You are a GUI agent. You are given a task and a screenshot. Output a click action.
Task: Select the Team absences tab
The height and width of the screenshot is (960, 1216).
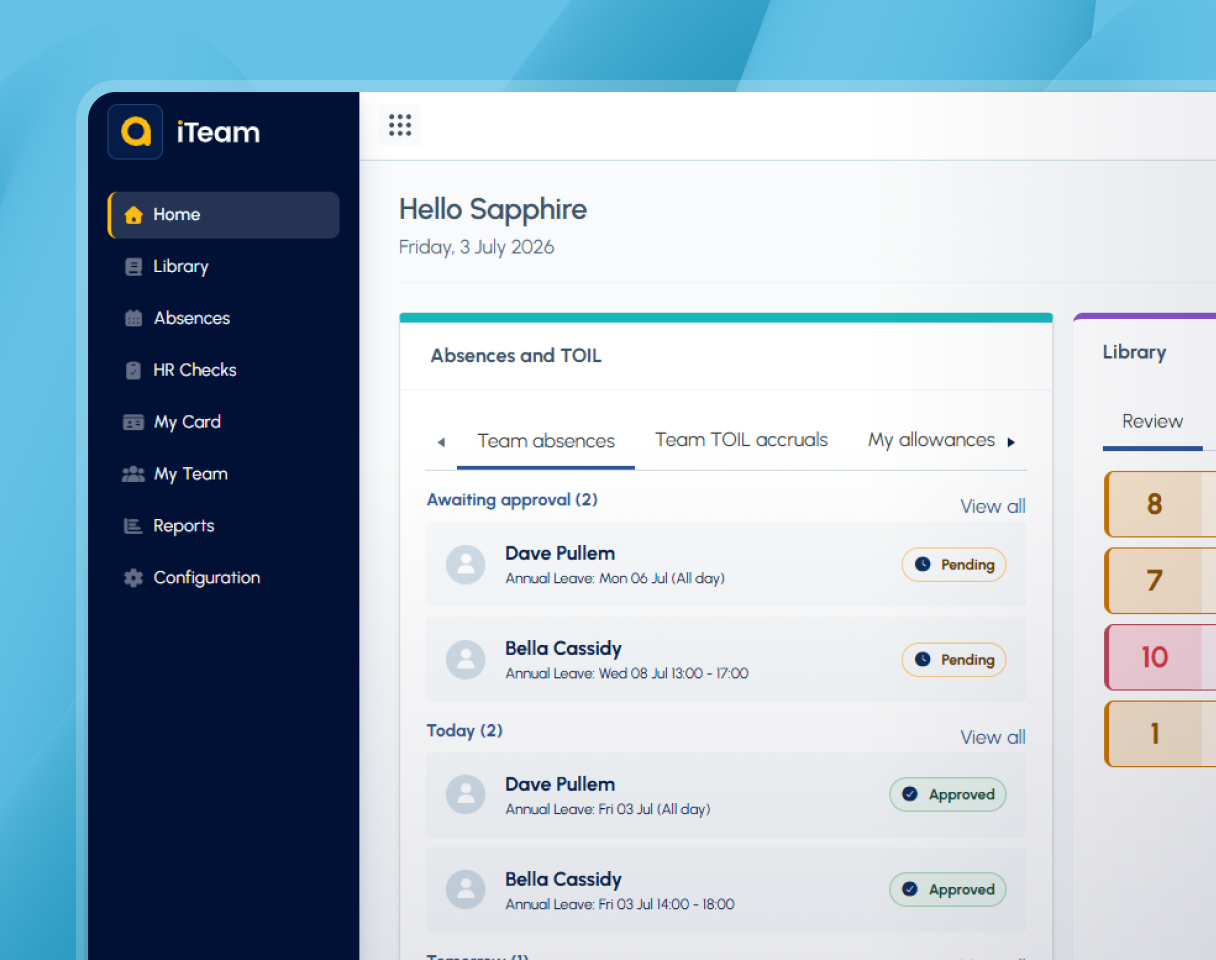point(546,441)
